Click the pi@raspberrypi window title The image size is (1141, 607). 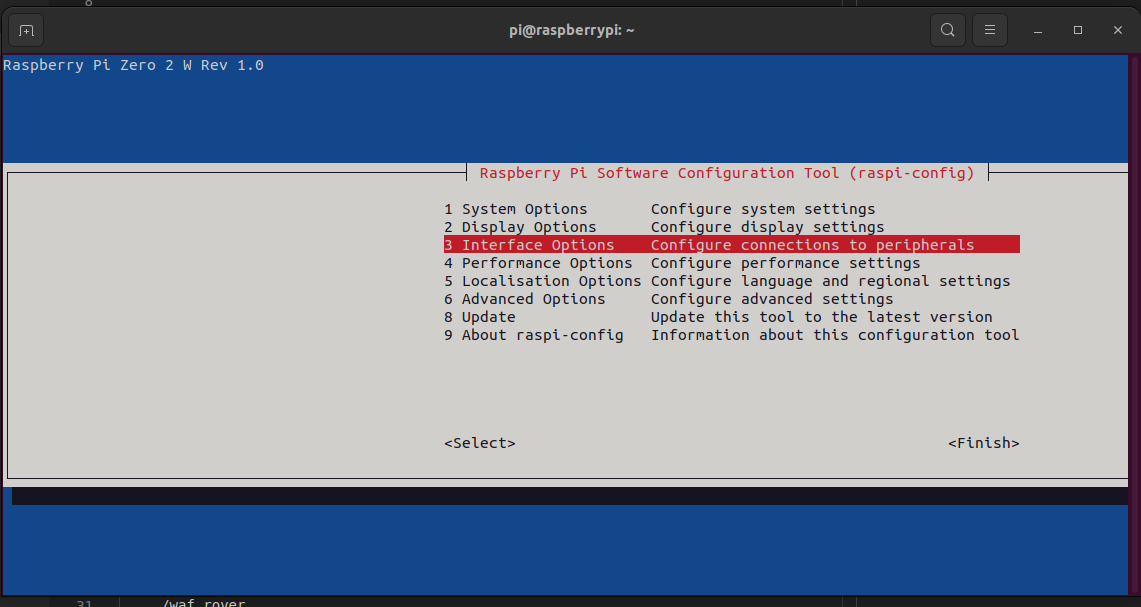click(x=571, y=30)
